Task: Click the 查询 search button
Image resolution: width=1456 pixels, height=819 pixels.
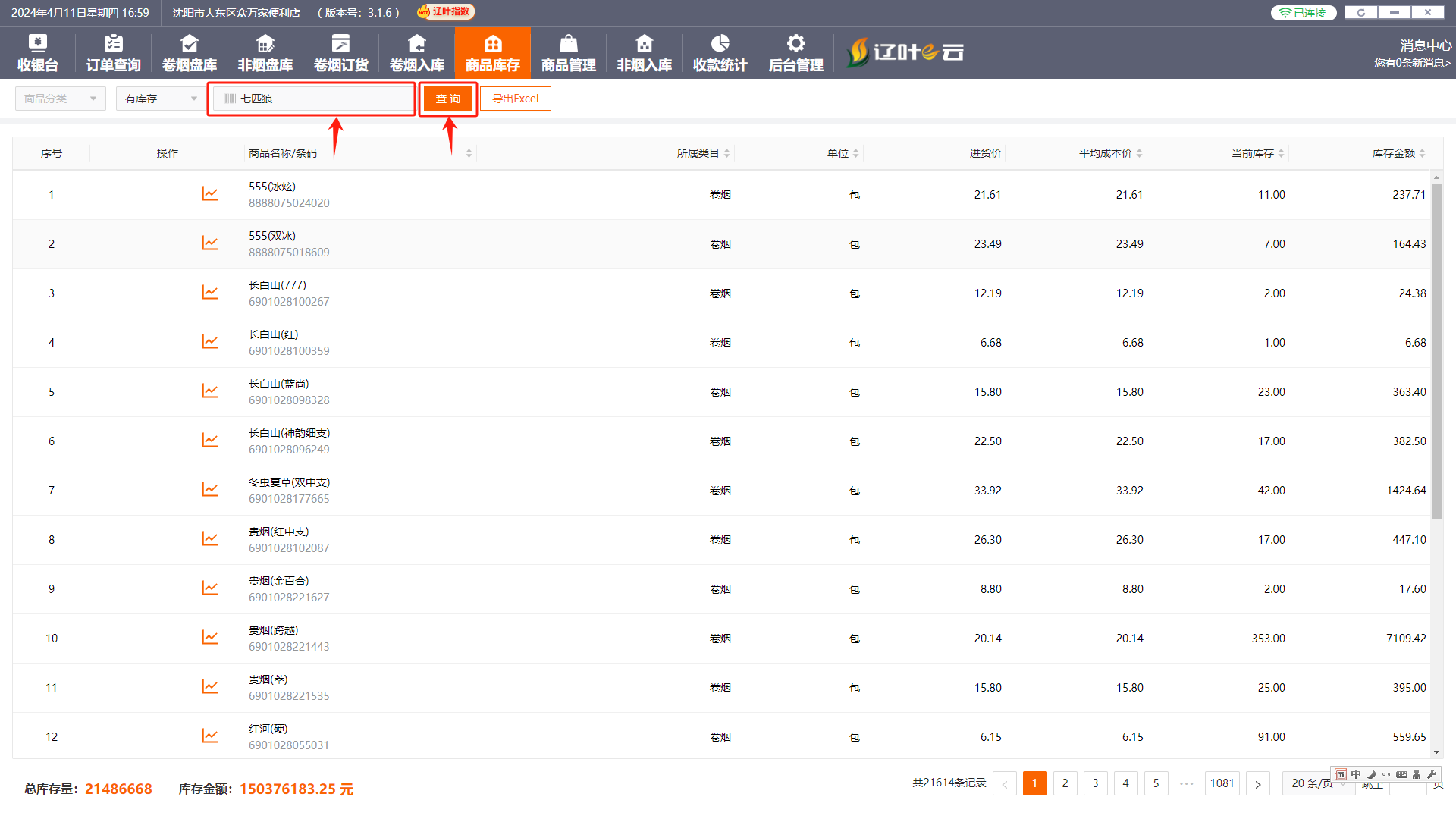Action: tap(448, 99)
